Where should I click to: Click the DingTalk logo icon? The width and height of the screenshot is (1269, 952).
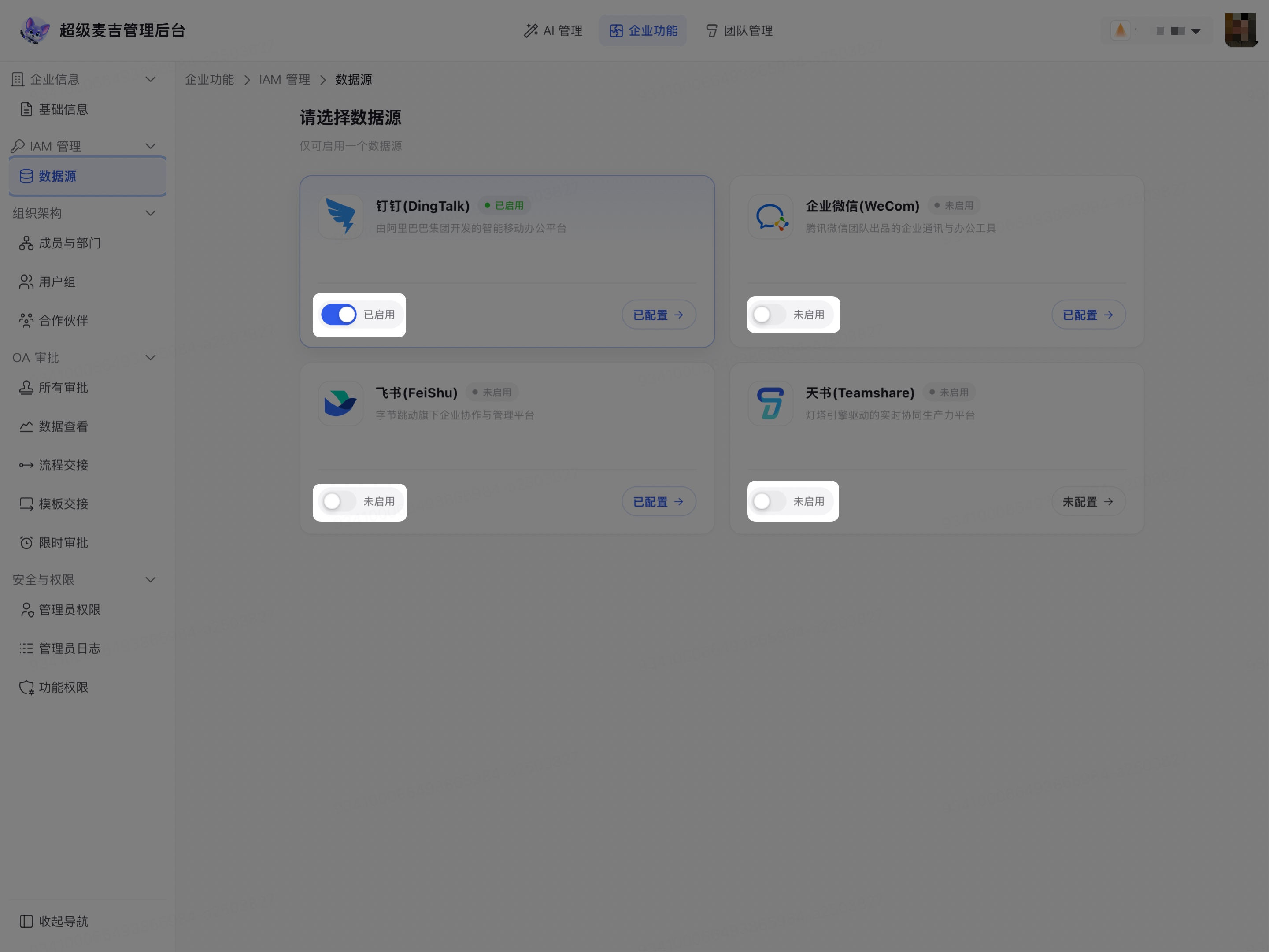pyautogui.click(x=341, y=216)
